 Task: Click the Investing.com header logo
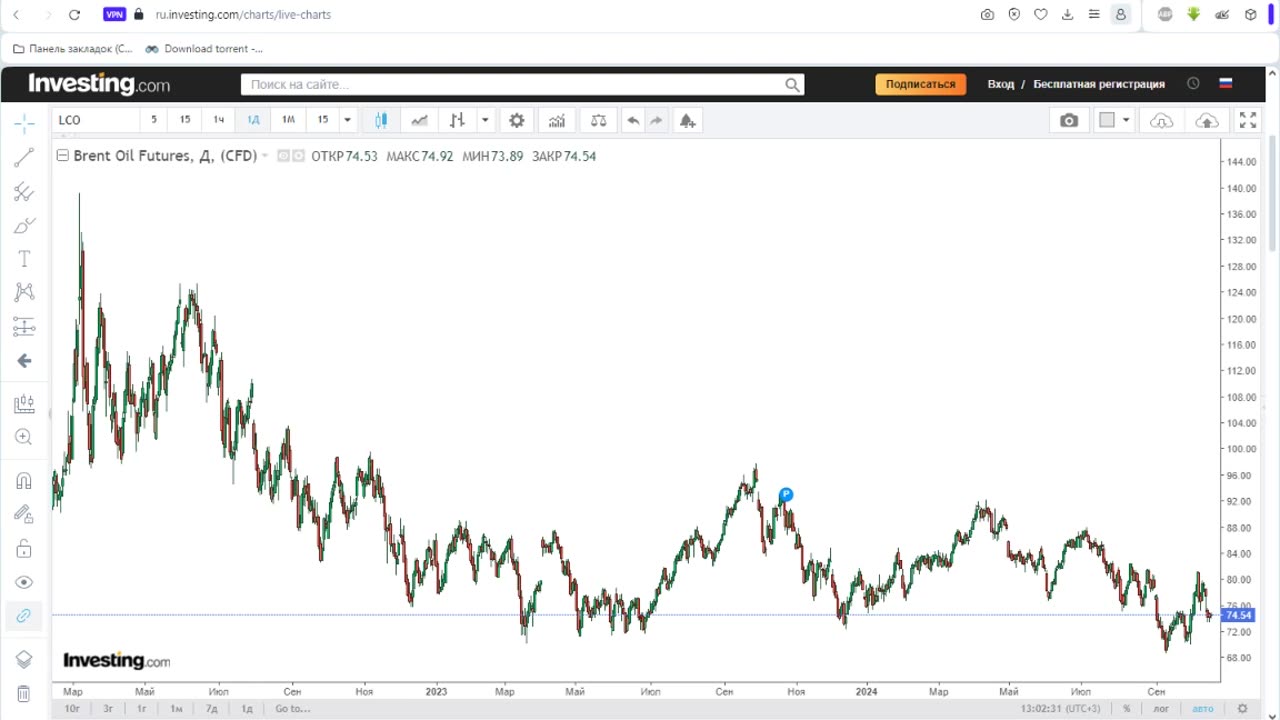(x=99, y=84)
